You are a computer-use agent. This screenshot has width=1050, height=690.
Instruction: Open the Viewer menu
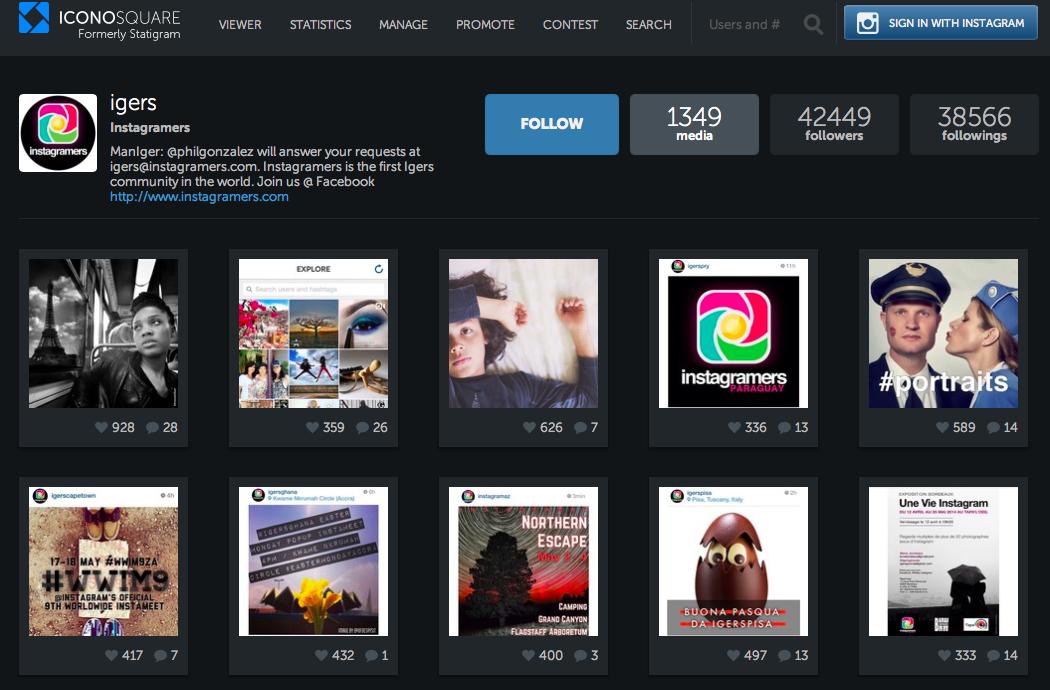click(x=240, y=25)
